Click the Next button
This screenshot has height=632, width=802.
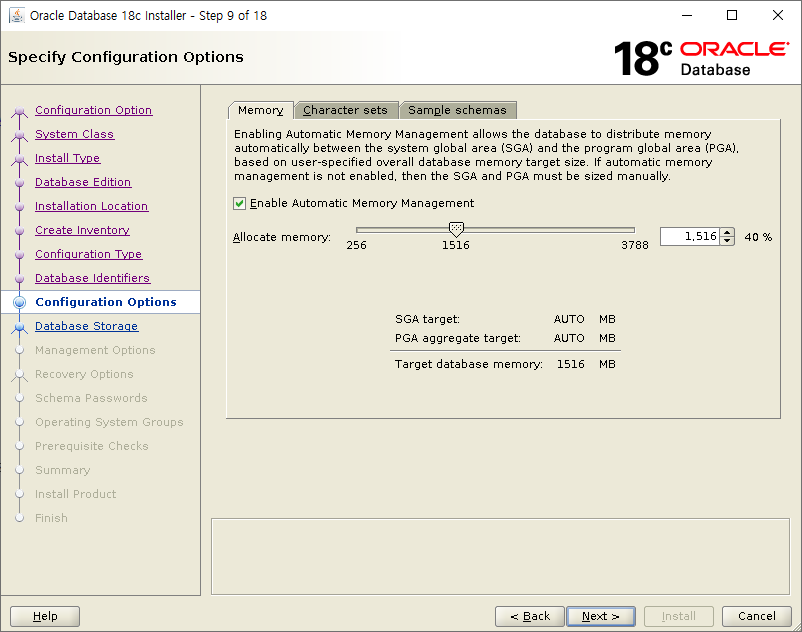pos(601,616)
